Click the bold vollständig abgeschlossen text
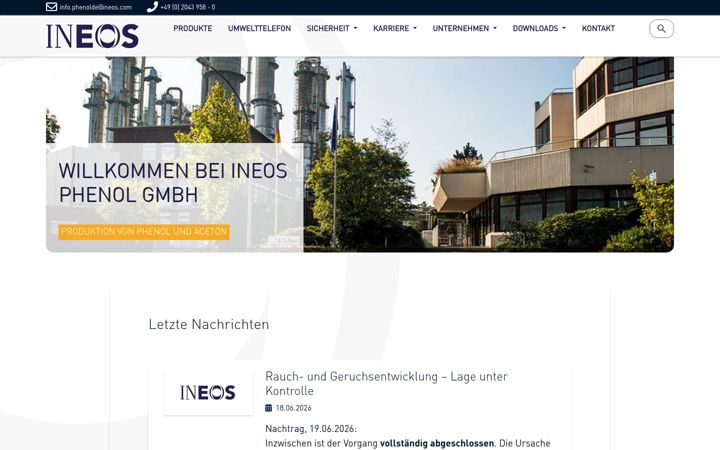 (x=437, y=443)
